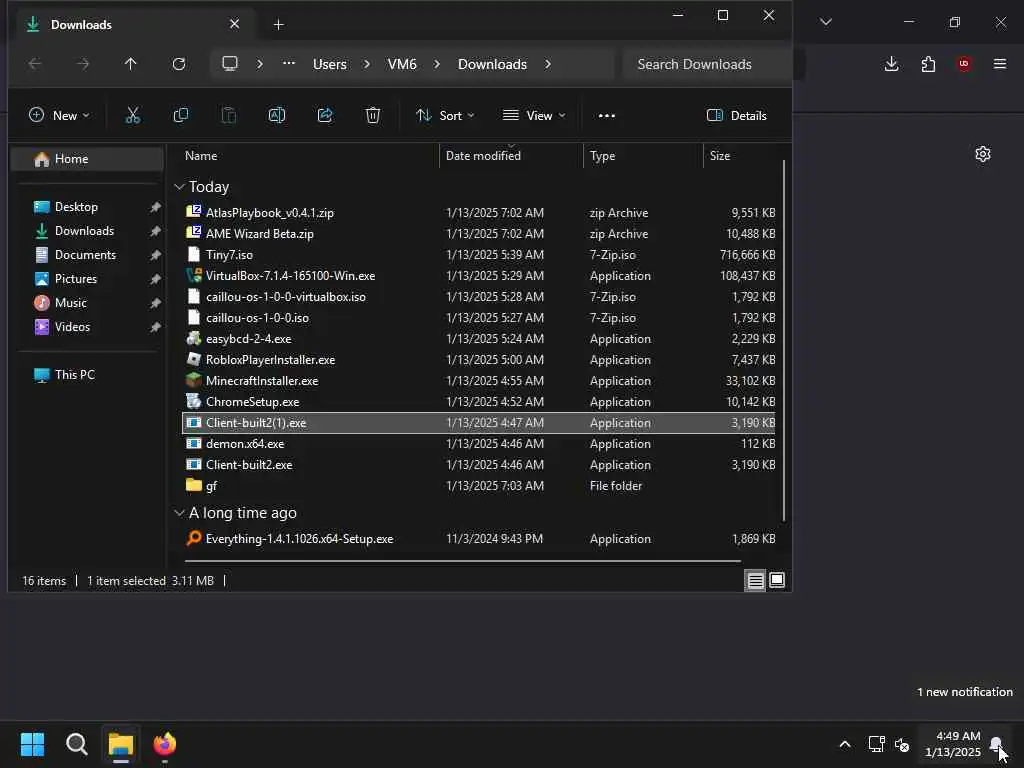Open the settings gear in Firefox page
This screenshot has width=1024, height=768.
coord(983,154)
